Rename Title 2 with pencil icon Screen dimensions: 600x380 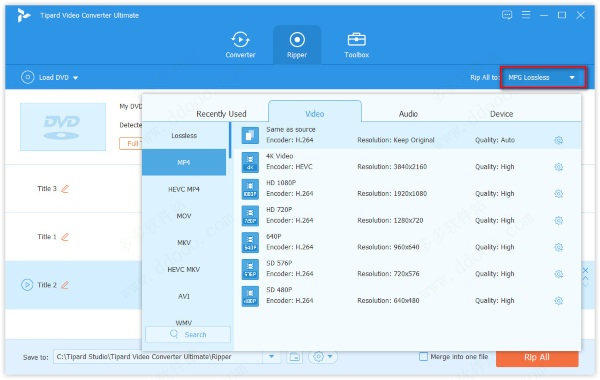(x=65, y=285)
